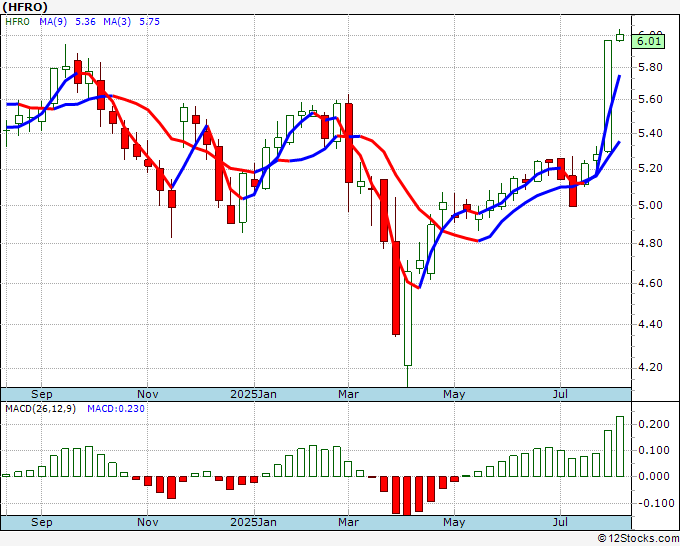Click the -0.100 MACD axis label

tap(655, 503)
